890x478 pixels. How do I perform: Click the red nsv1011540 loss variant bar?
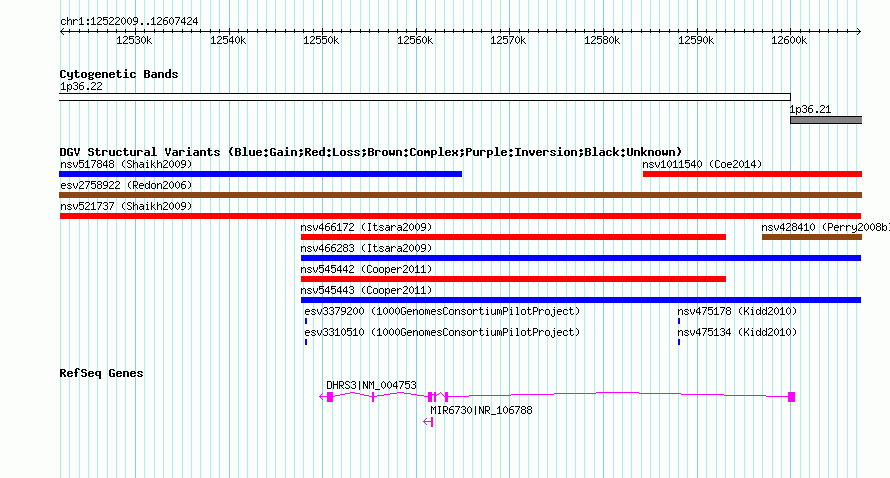[x=752, y=174]
